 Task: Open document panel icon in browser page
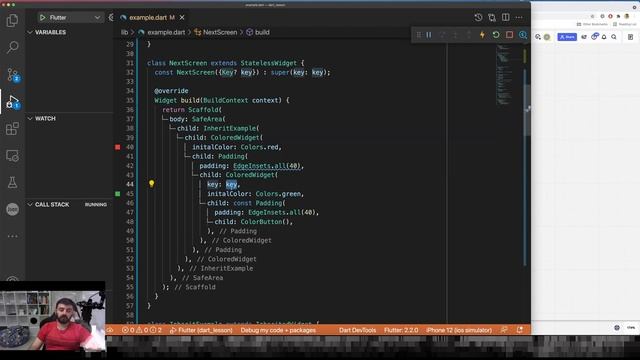tap(630, 37)
